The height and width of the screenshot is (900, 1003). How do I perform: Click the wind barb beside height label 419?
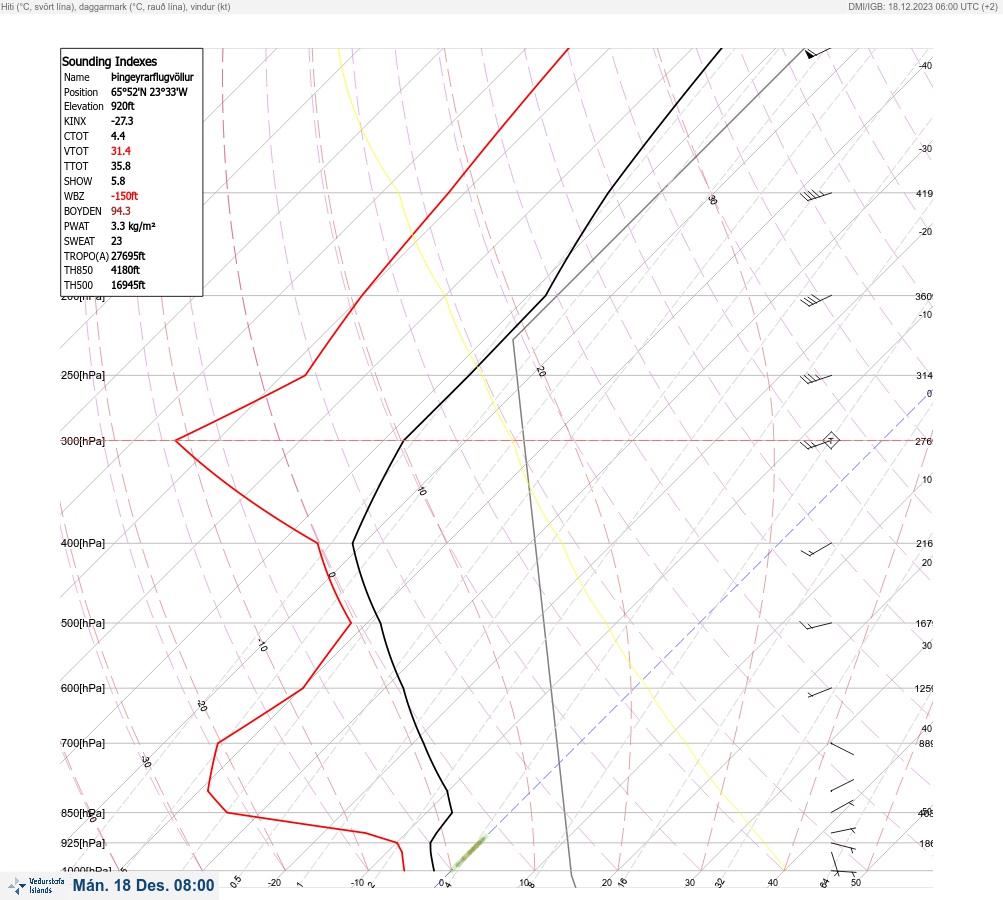[816, 196]
